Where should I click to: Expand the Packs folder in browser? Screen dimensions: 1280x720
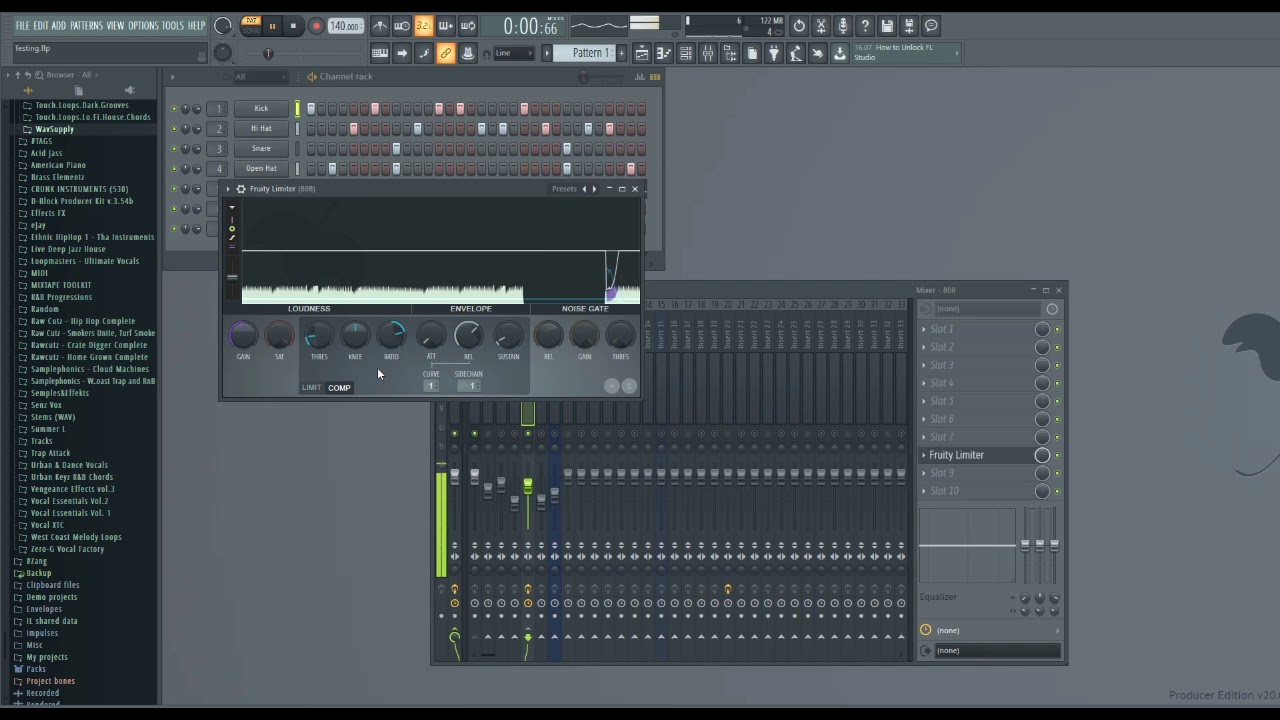[x=36, y=669]
